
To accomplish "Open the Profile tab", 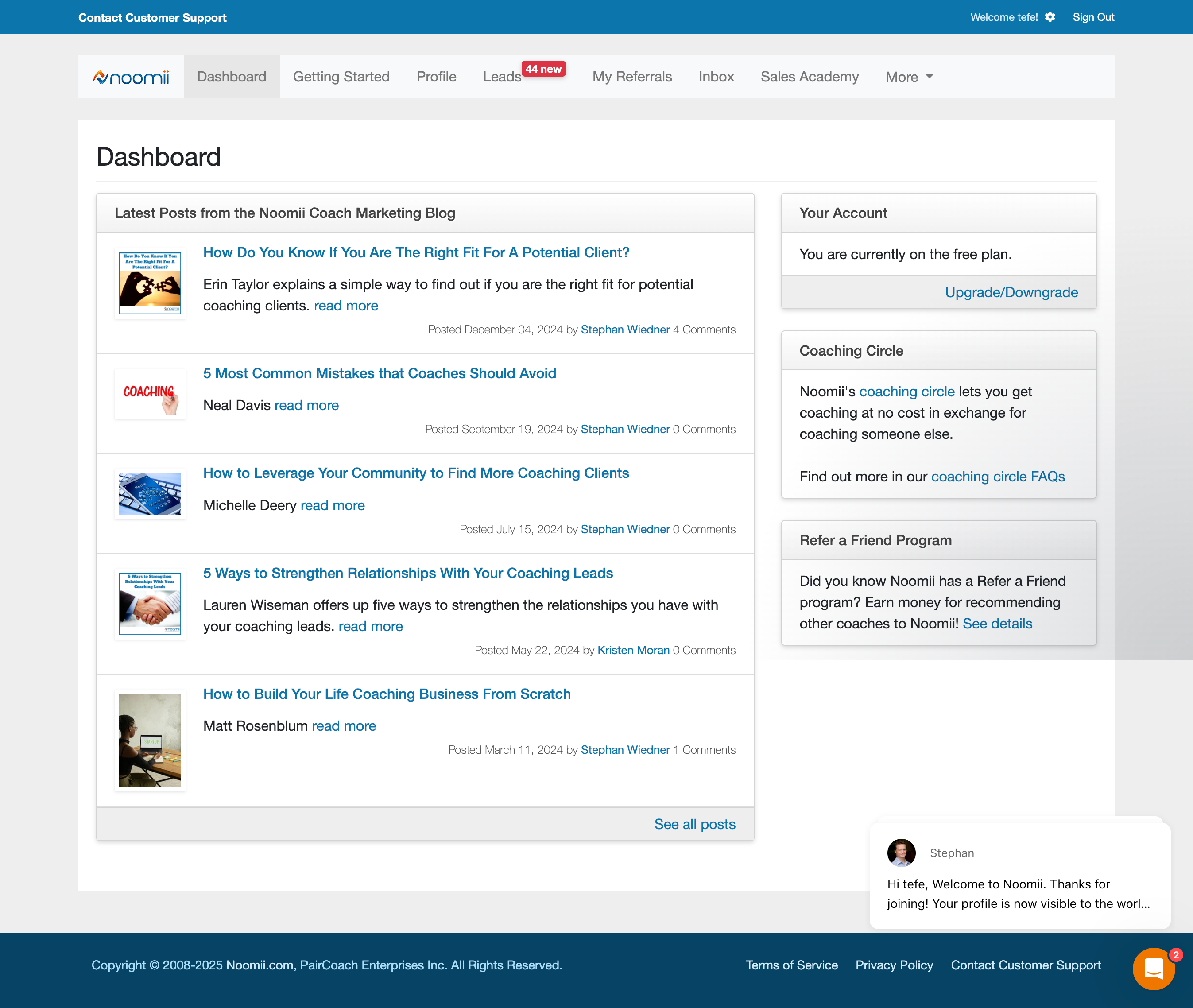I will tap(436, 77).
